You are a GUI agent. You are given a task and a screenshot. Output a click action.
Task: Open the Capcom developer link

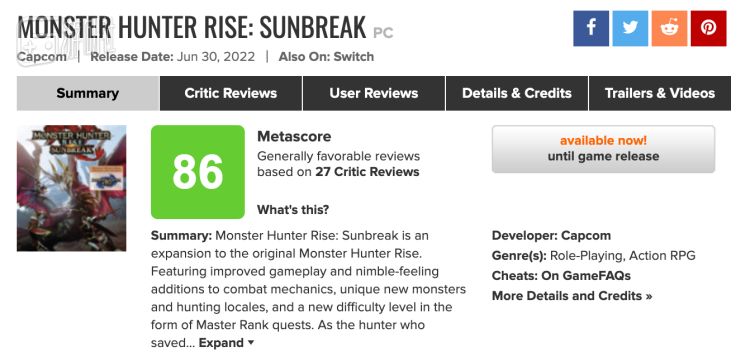pos(586,236)
